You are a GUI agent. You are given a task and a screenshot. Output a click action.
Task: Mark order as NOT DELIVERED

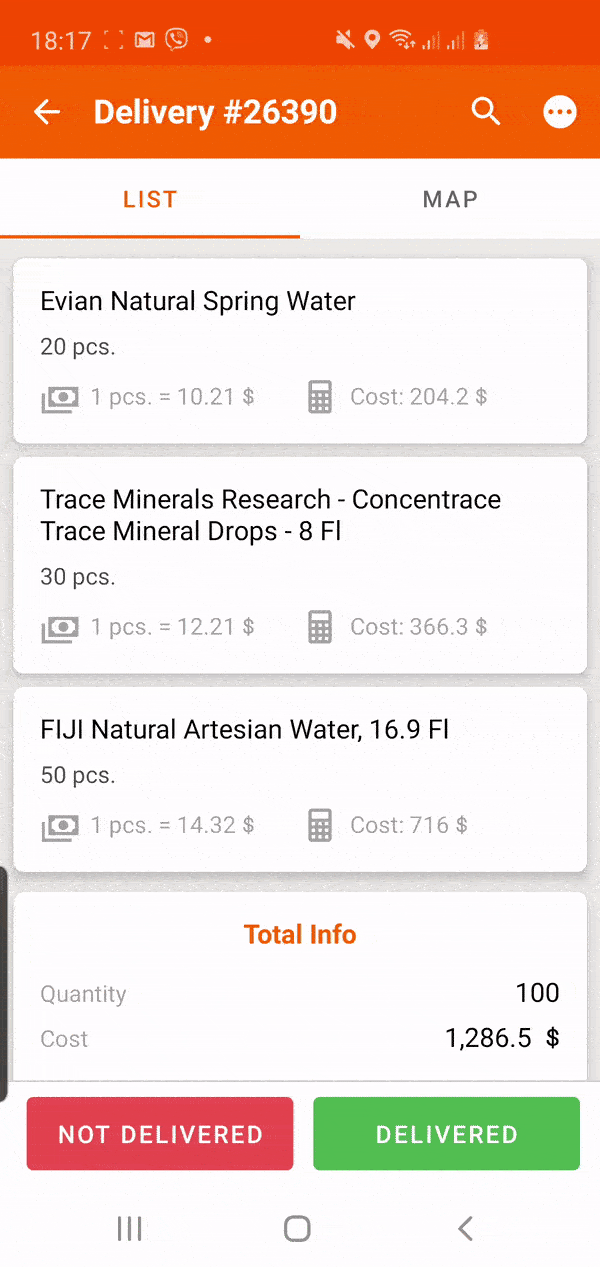pos(160,1134)
